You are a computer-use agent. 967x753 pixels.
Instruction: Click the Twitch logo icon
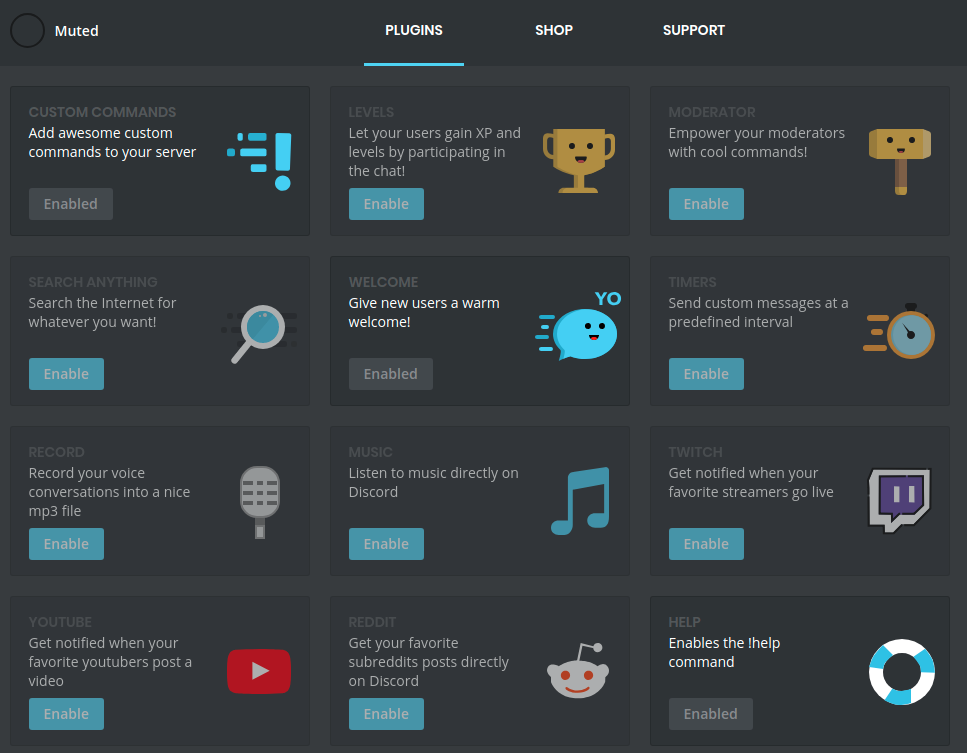(x=899, y=500)
